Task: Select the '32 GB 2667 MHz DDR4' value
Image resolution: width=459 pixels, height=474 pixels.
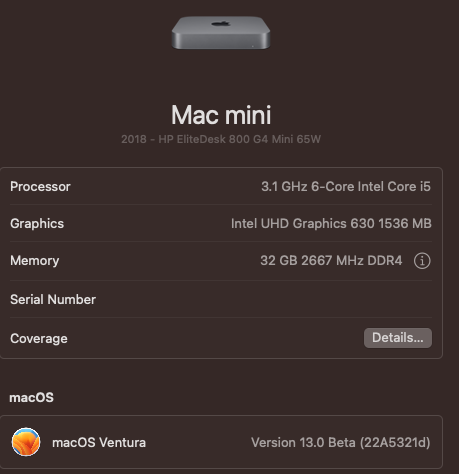Action: click(x=331, y=261)
